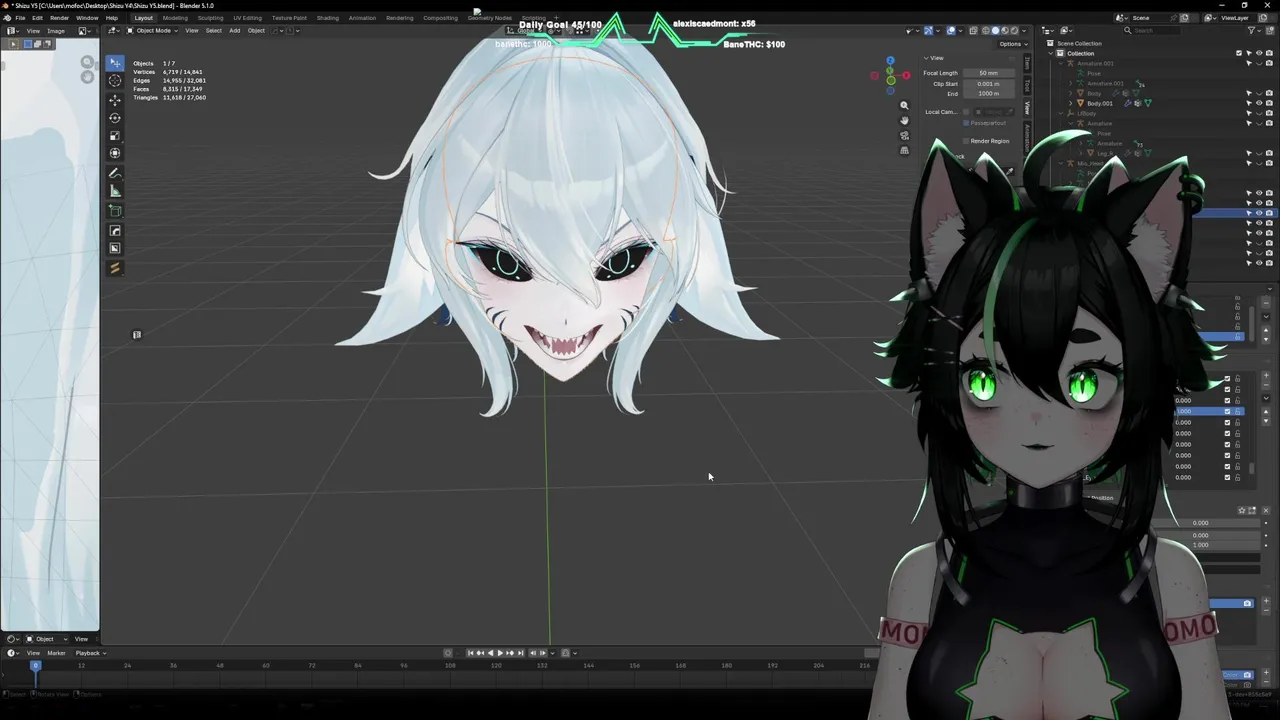Click the timeline play button

[x=500, y=653]
